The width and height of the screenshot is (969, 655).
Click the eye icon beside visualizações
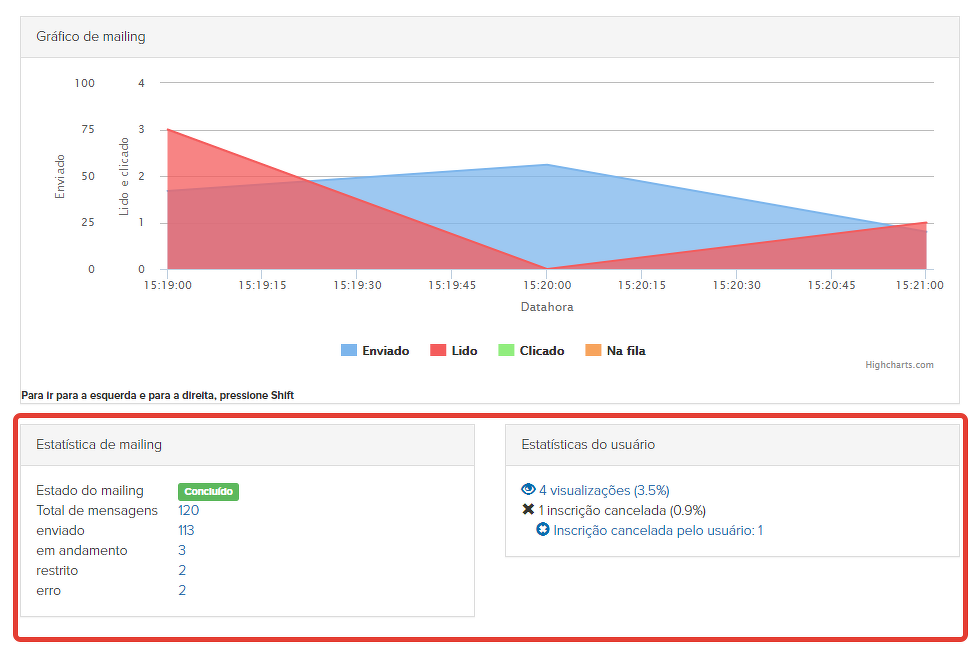pyautogui.click(x=528, y=490)
